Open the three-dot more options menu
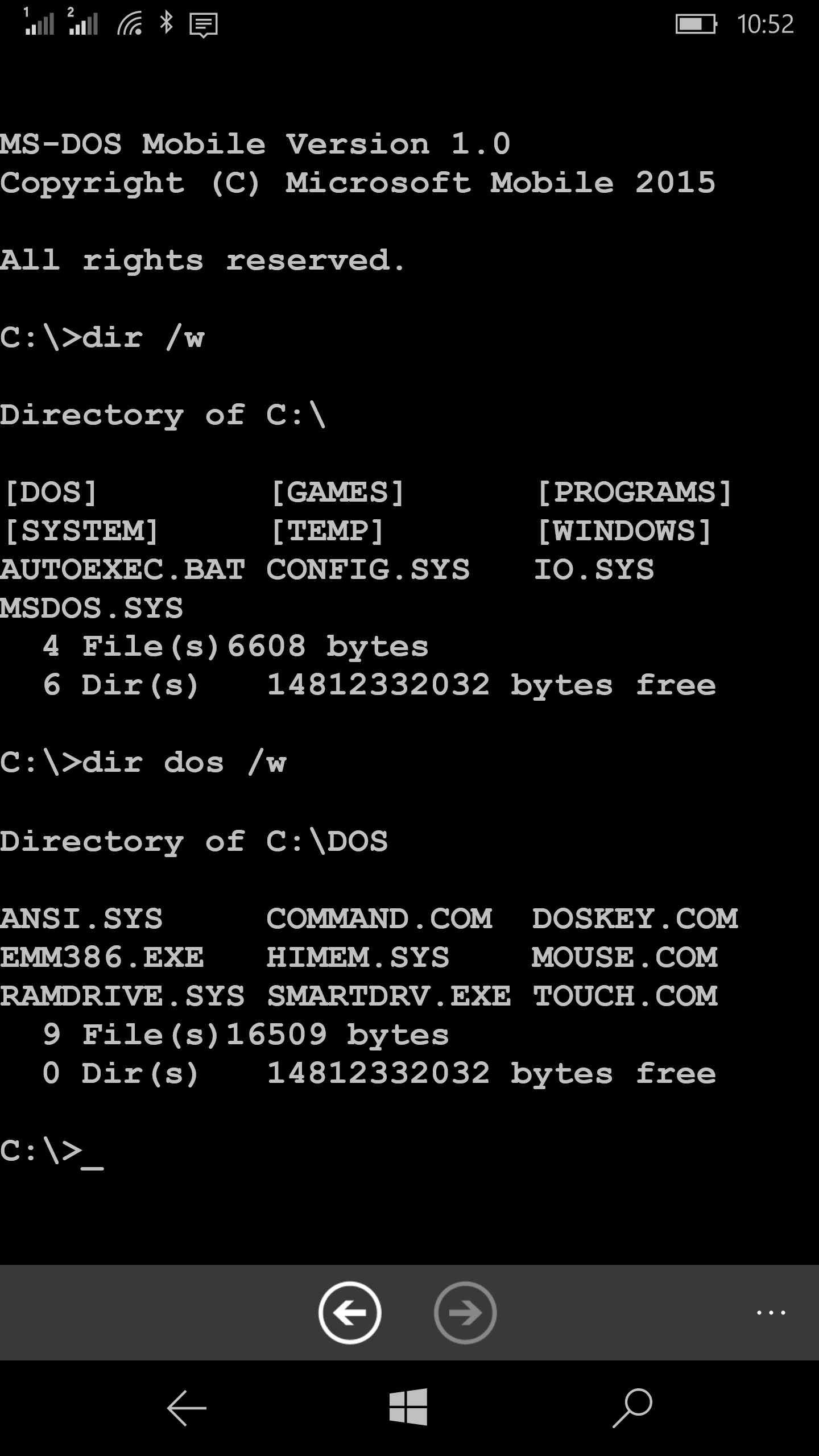 [x=771, y=1313]
